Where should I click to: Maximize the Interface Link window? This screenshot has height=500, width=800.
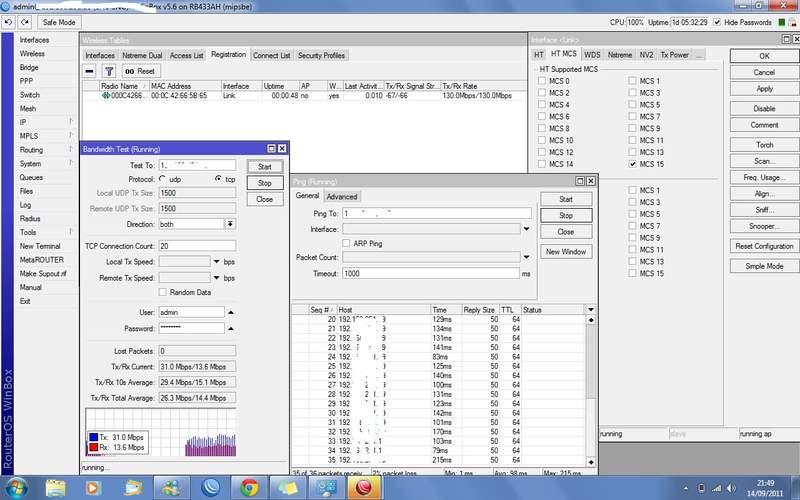coord(786,39)
